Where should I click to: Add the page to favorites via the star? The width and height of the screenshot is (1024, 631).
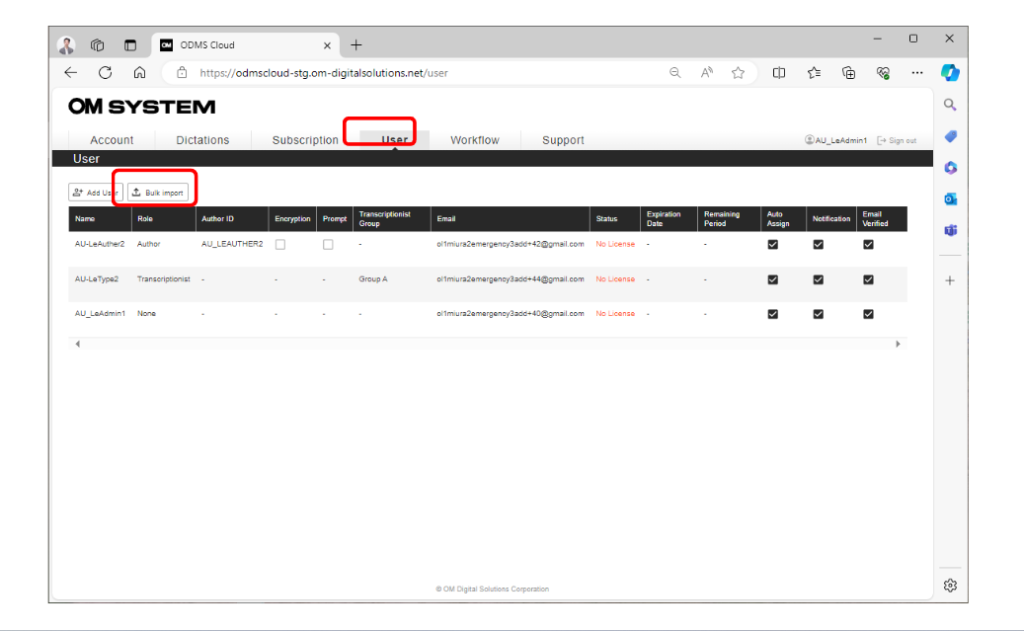(739, 72)
